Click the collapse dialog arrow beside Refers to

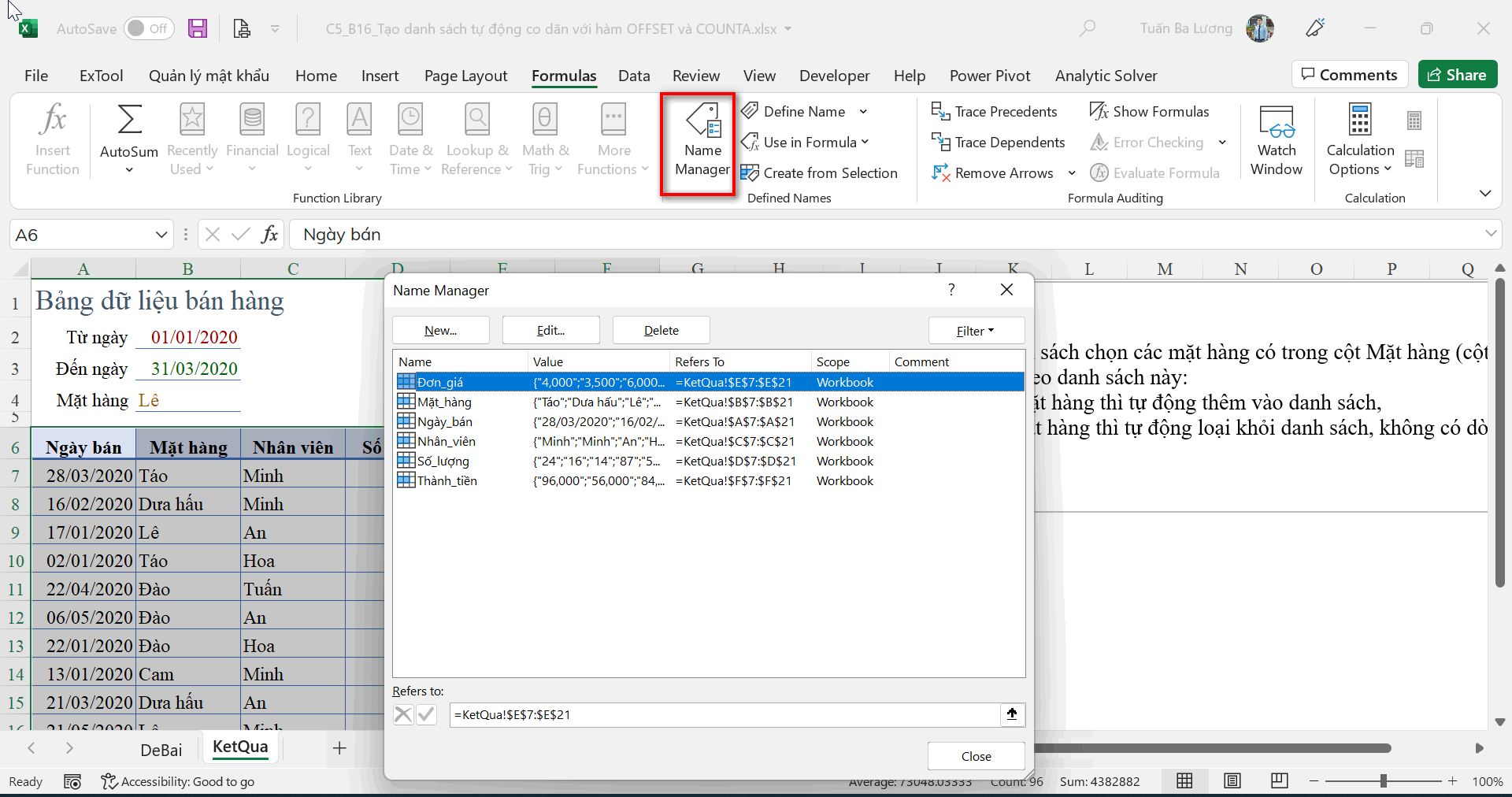click(x=1012, y=714)
